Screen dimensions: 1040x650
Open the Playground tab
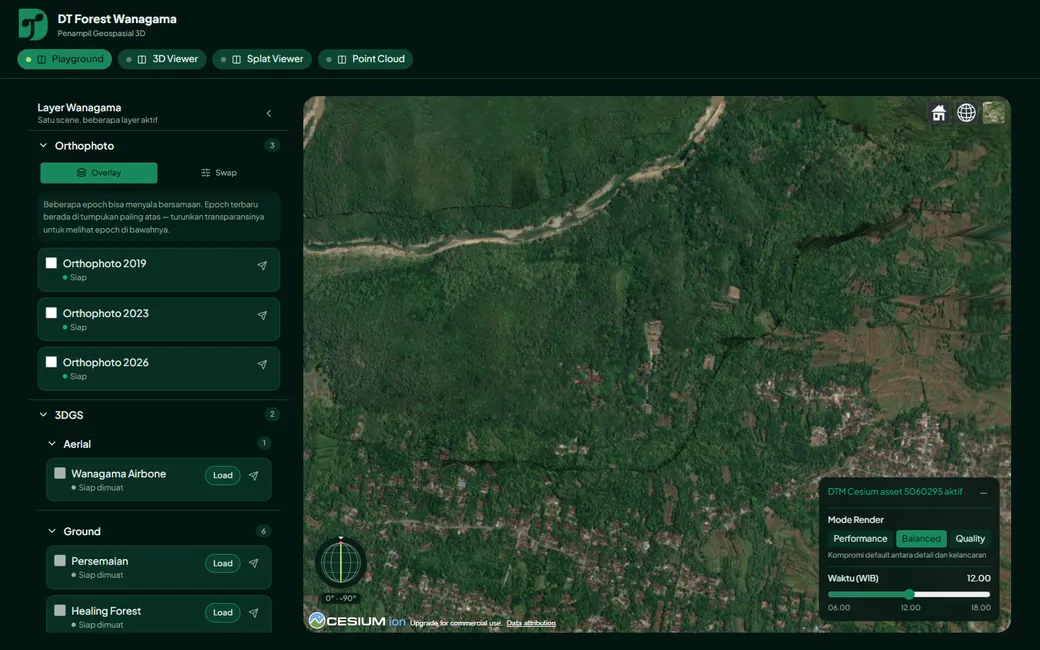[64, 59]
